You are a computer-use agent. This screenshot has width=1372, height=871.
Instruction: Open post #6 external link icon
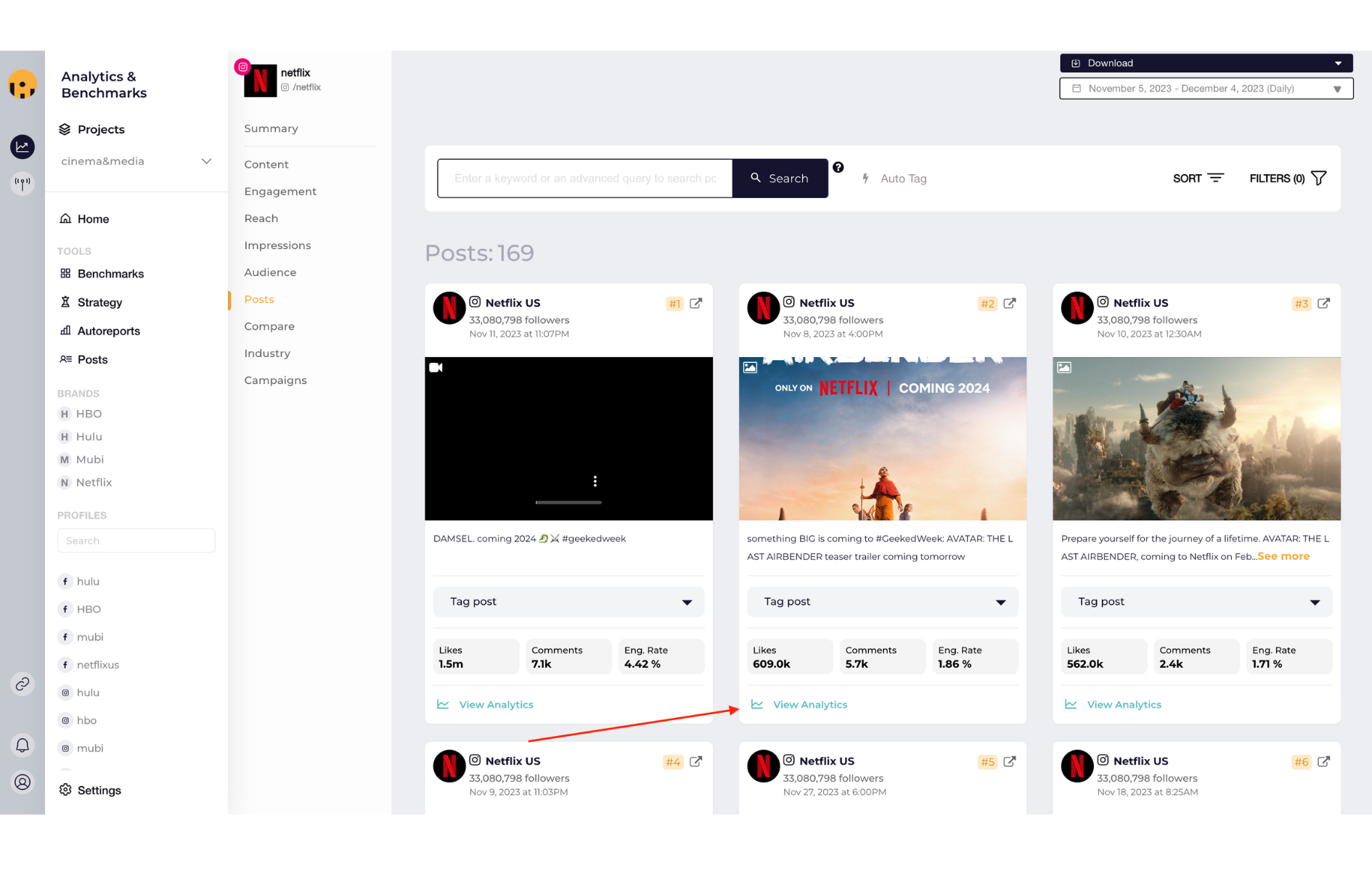[x=1324, y=761]
